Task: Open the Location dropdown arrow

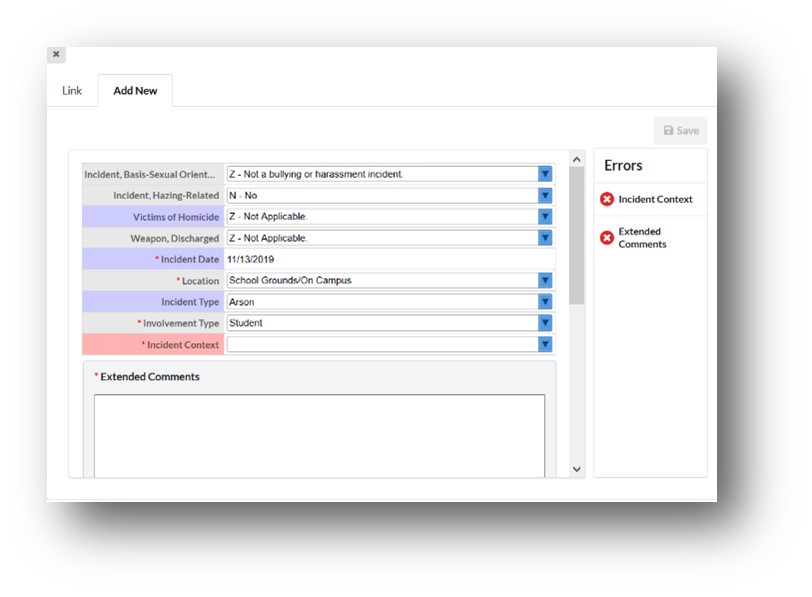Action: pyautogui.click(x=545, y=281)
